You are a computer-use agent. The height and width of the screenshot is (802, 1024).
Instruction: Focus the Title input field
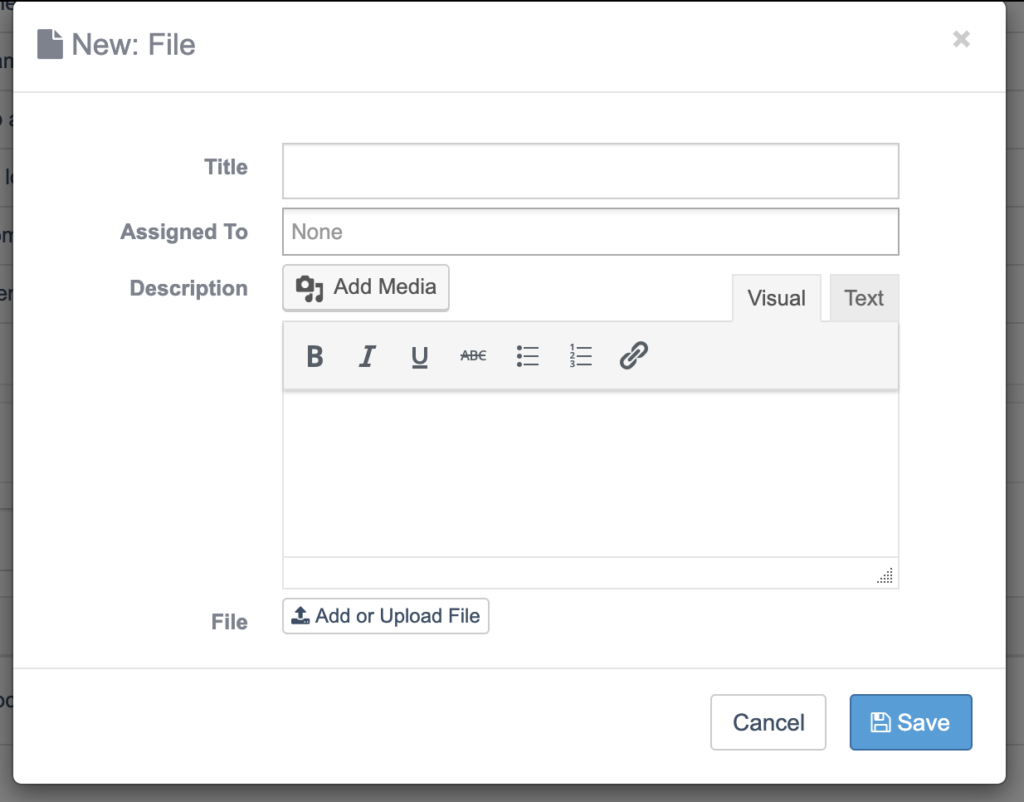pyautogui.click(x=590, y=170)
